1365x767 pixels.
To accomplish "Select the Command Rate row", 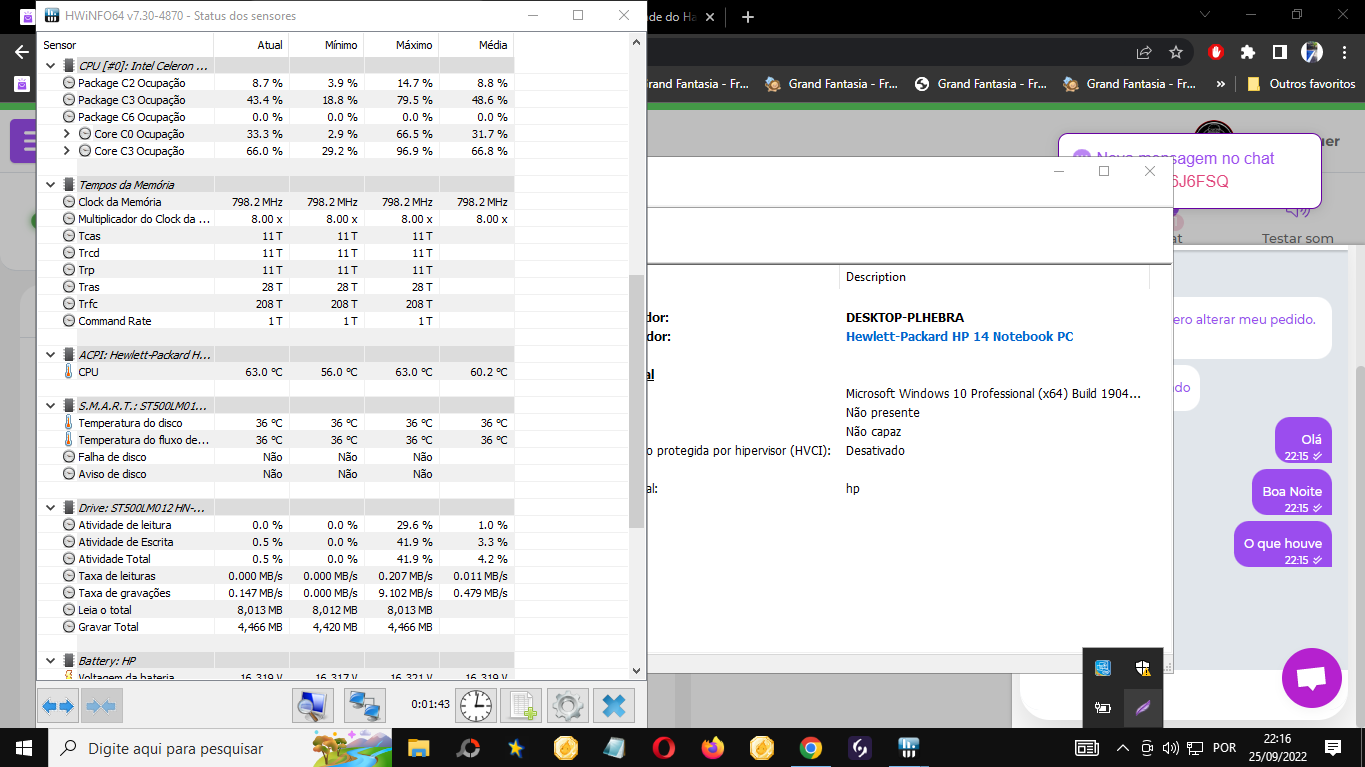I will [x=275, y=321].
